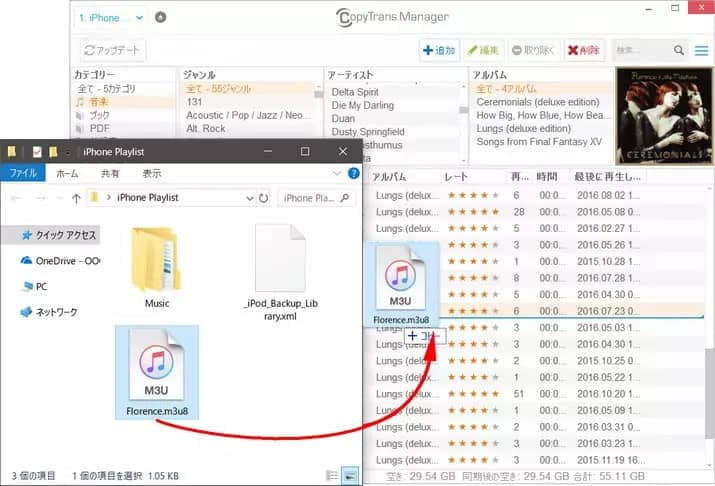Open the 表示 ribbon tab in Explorer
Viewport: 715px width, 486px height.
click(152, 173)
